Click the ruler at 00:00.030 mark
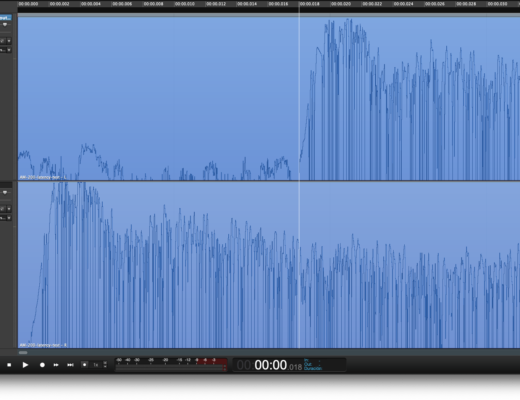The width and height of the screenshot is (520, 400). click(x=497, y=4)
